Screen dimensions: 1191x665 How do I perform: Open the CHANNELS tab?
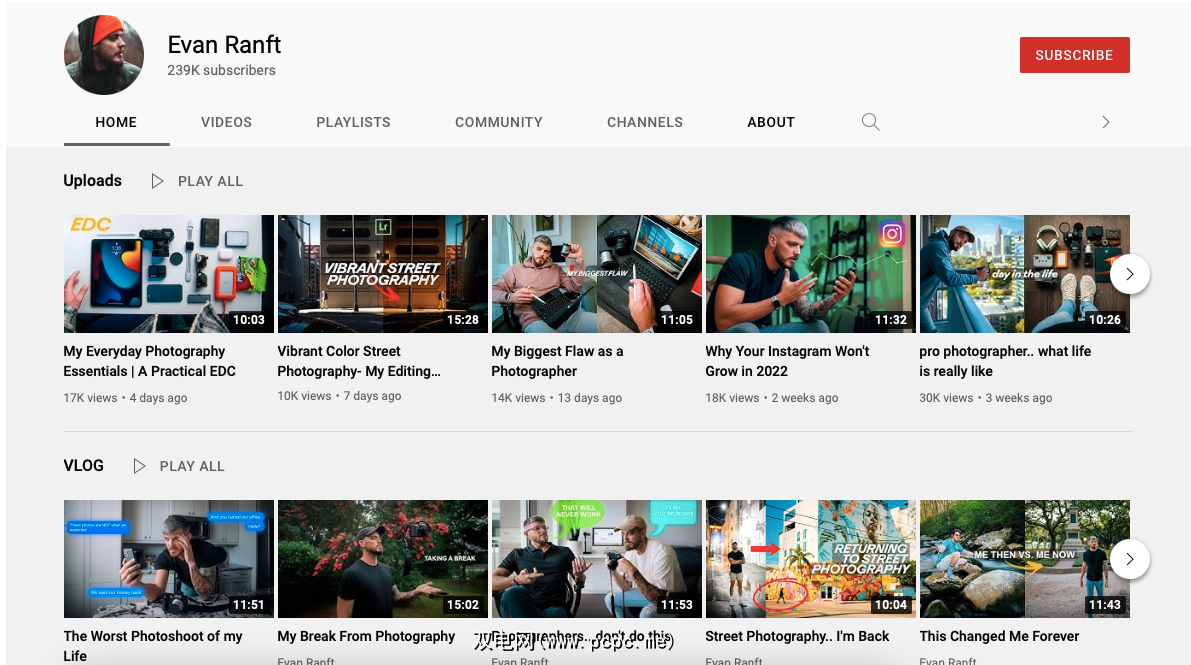point(645,122)
